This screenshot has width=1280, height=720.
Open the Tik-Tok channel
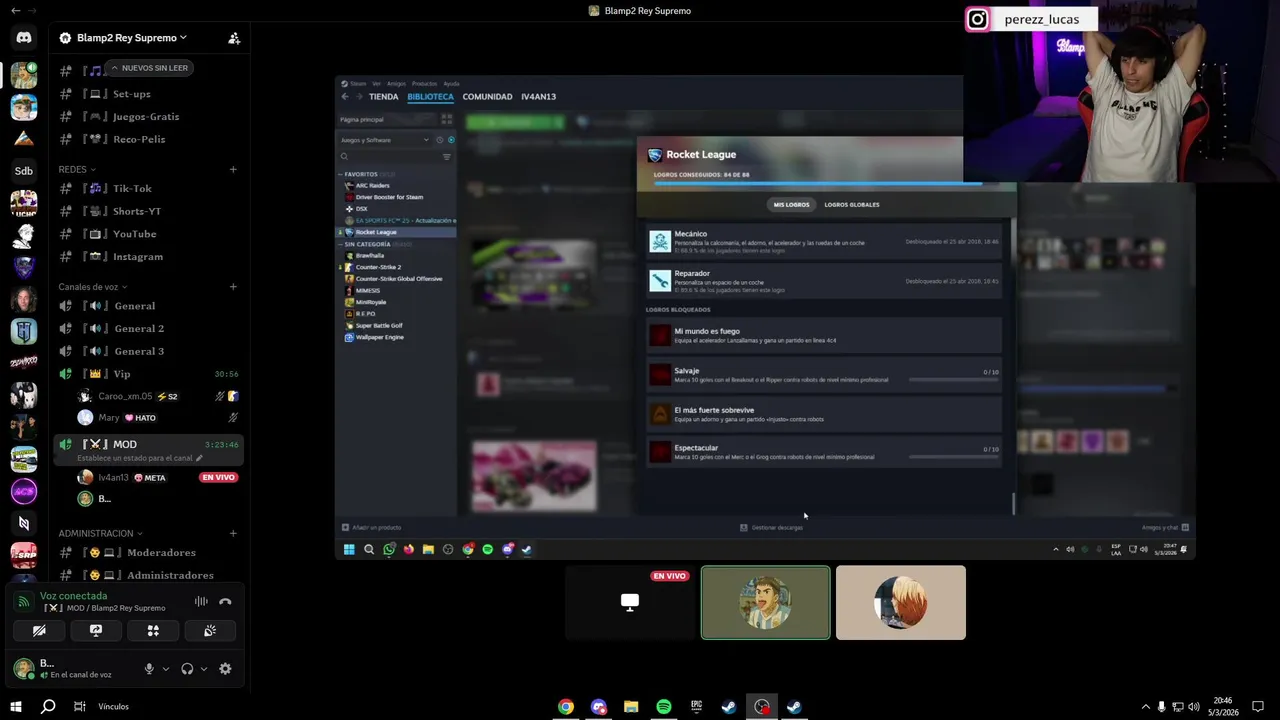(148, 189)
